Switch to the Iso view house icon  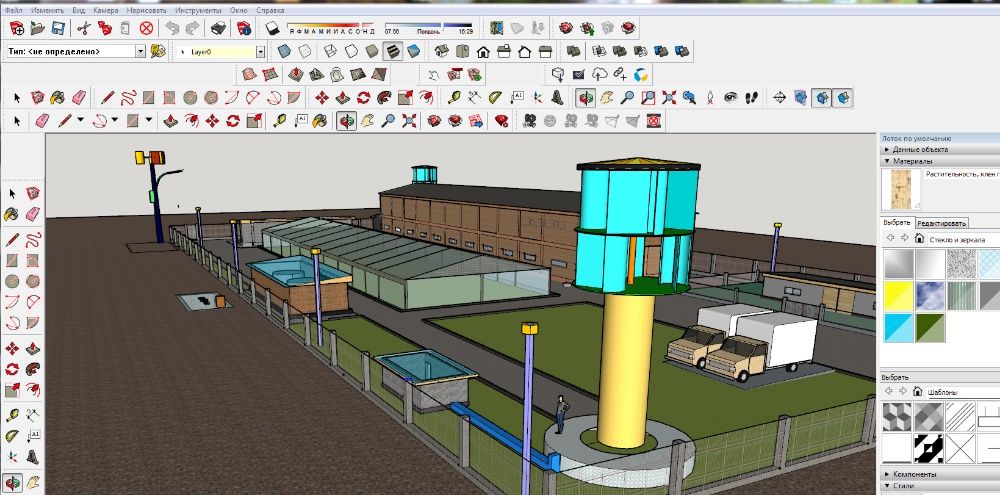441,52
